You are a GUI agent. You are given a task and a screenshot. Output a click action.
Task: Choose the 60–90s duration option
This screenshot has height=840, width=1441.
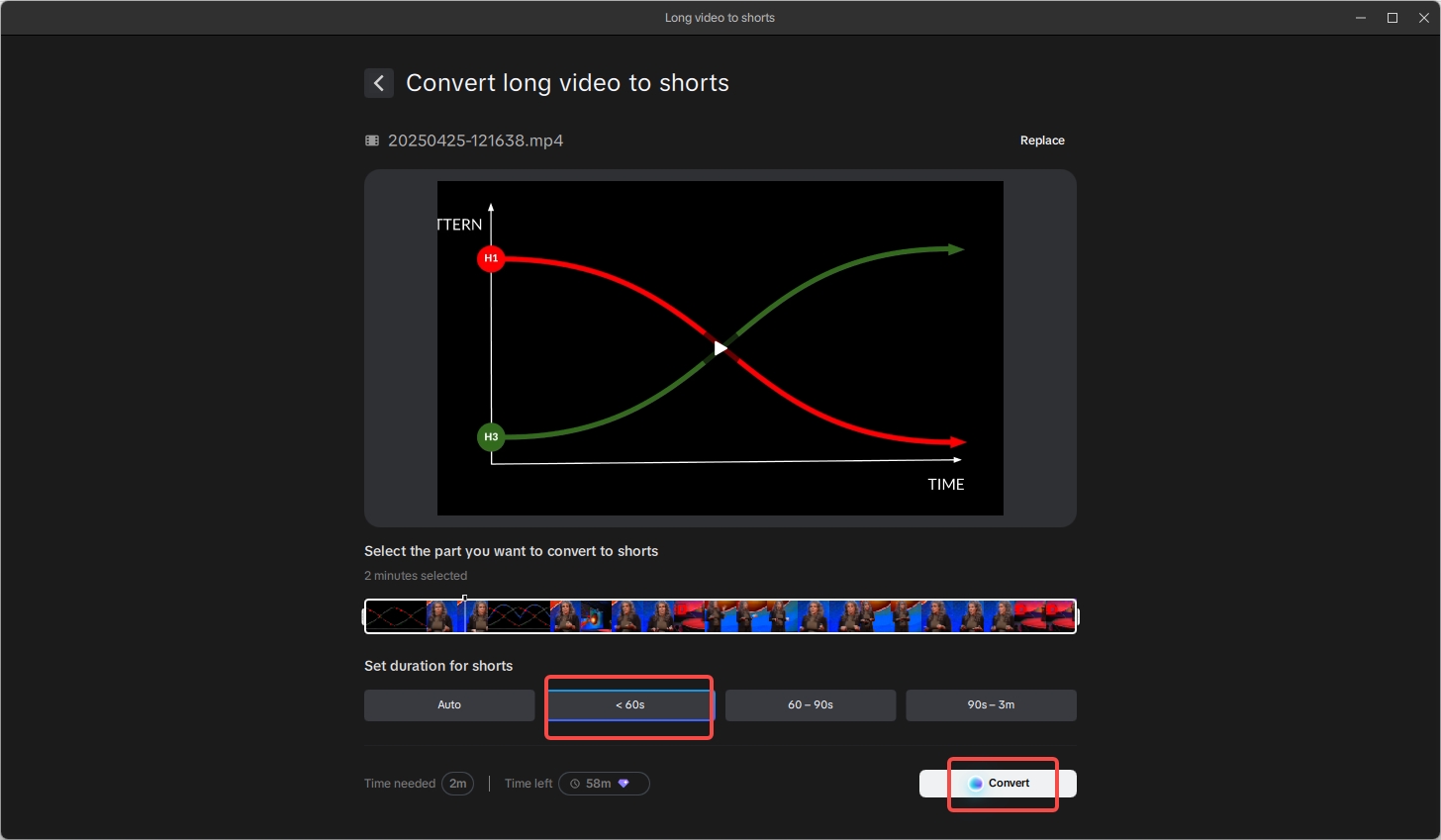pyautogui.click(x=810, y=704)
